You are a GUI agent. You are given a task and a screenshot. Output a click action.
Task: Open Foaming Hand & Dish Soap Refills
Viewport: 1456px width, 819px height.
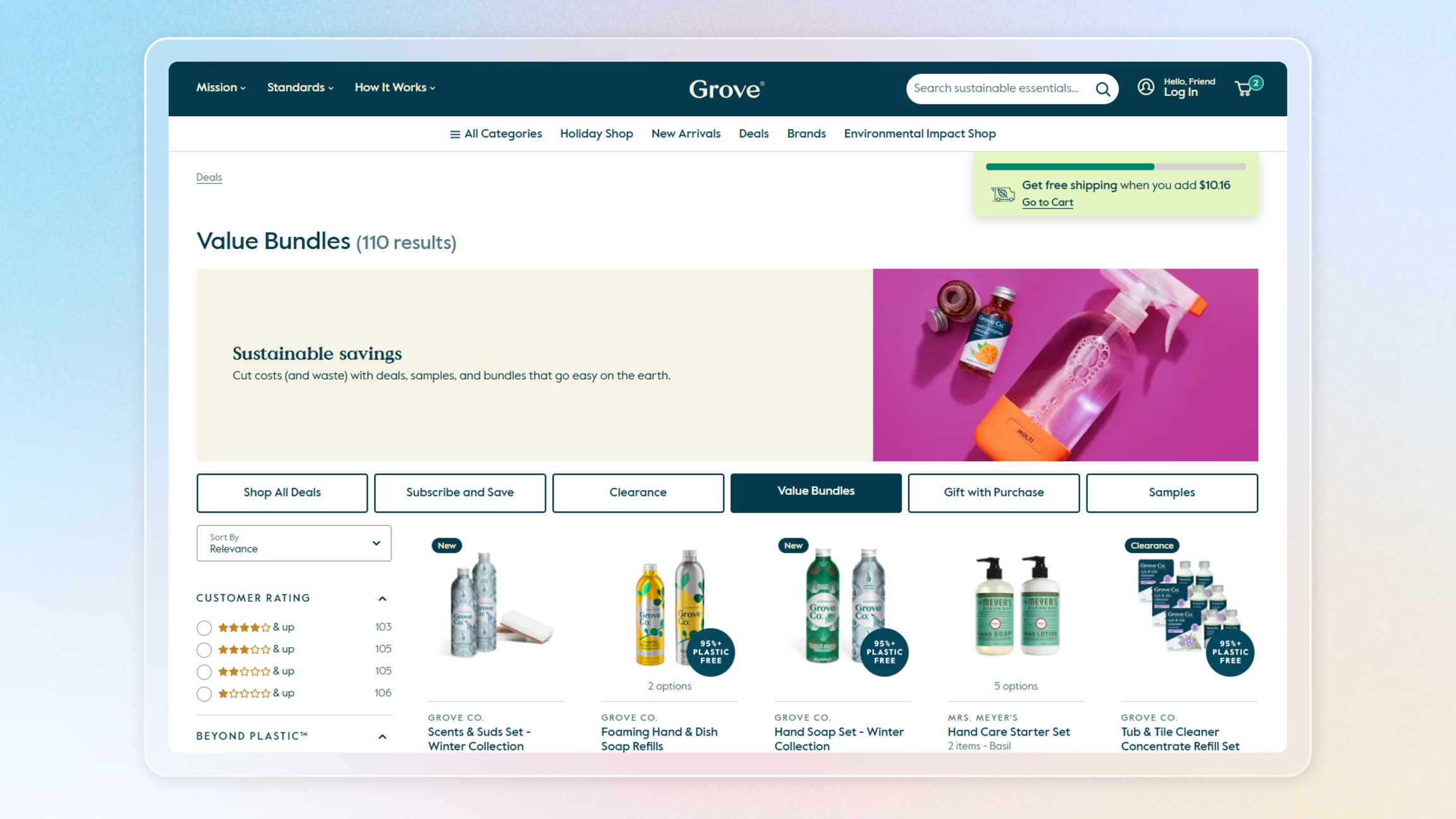(659, 739)
